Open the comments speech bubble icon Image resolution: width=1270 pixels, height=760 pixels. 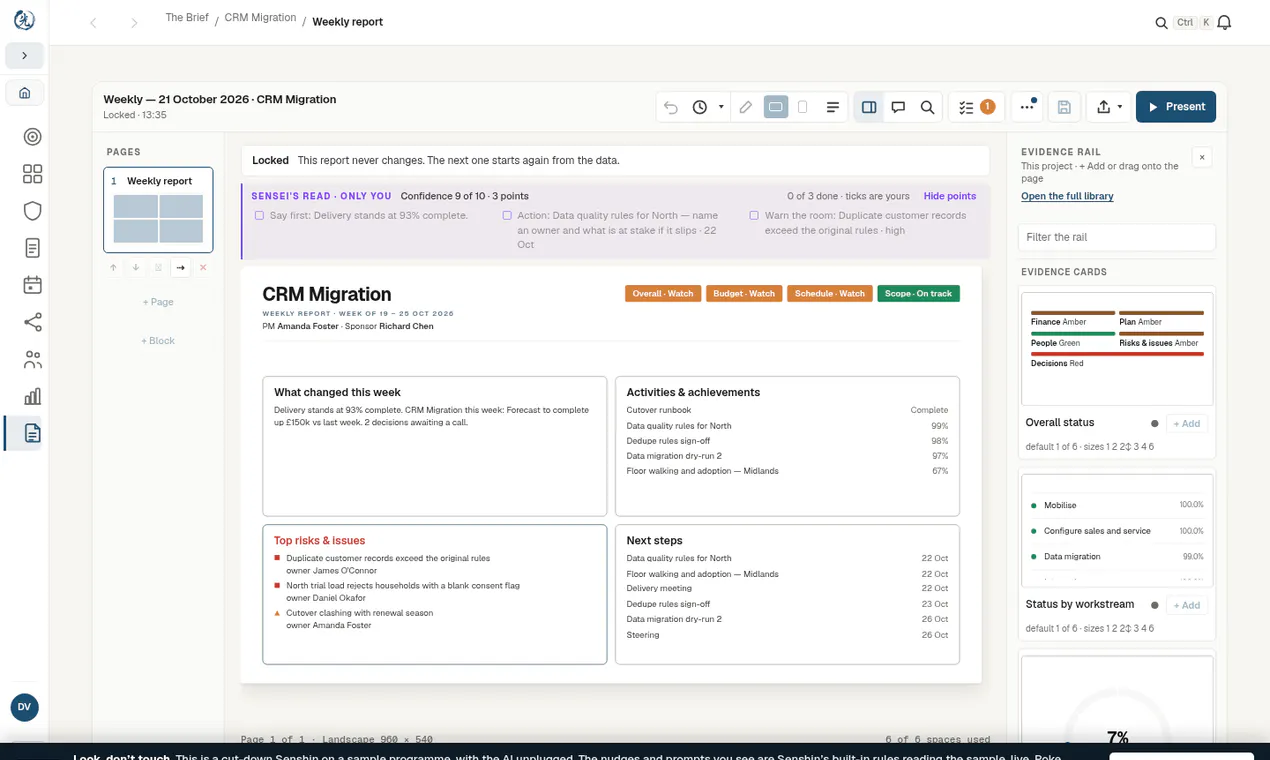coord(898,107)
